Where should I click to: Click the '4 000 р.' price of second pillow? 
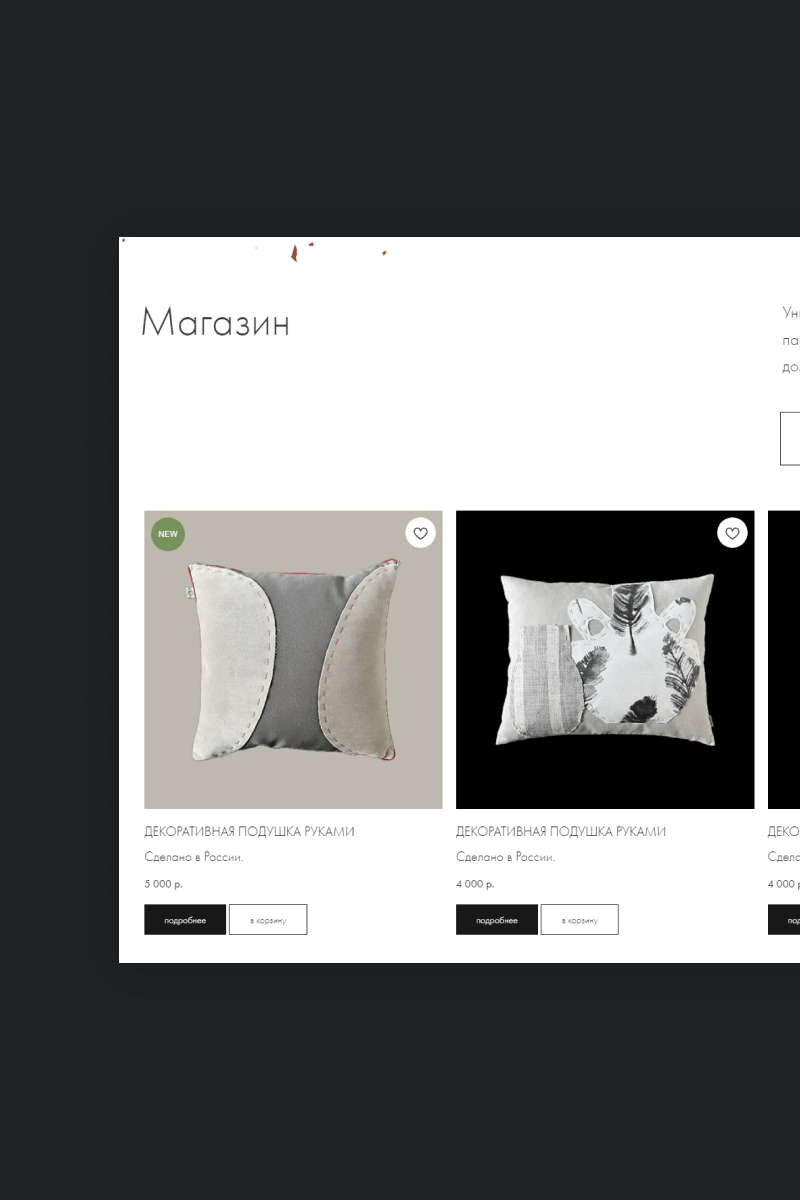[x=475, y=884]
